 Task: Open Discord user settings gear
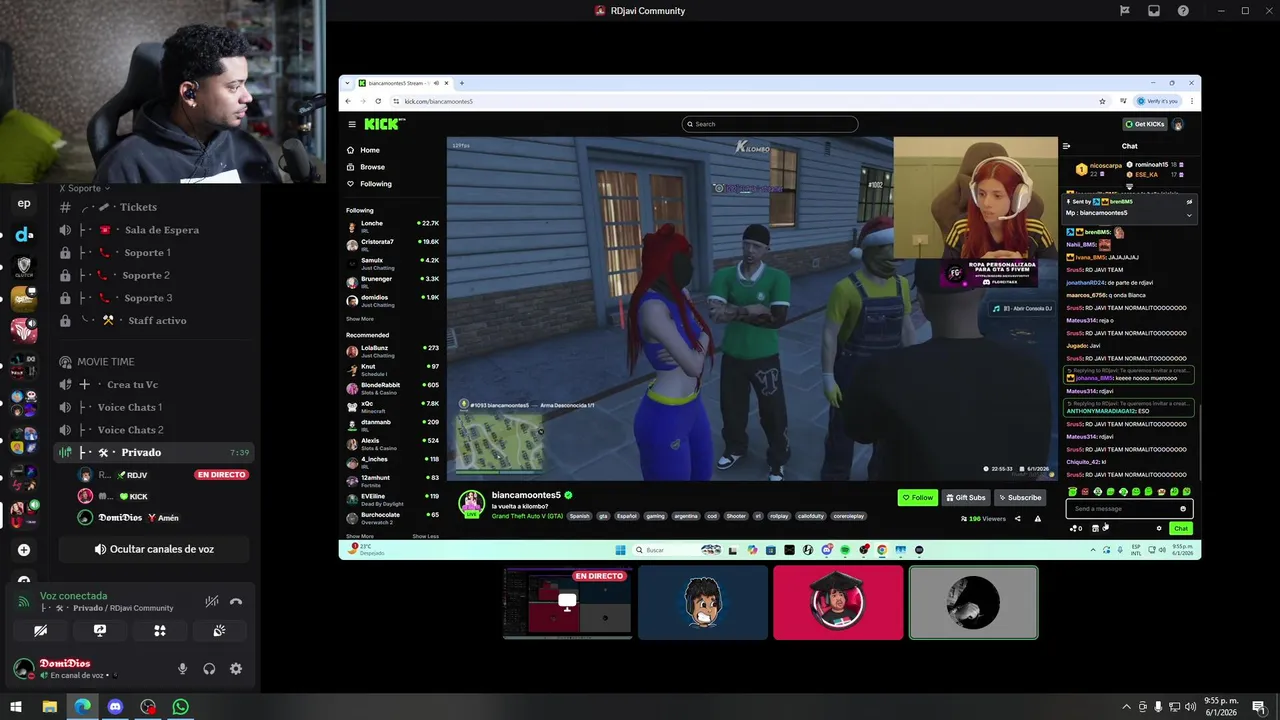pyautogui.click(x=236, y=669)
